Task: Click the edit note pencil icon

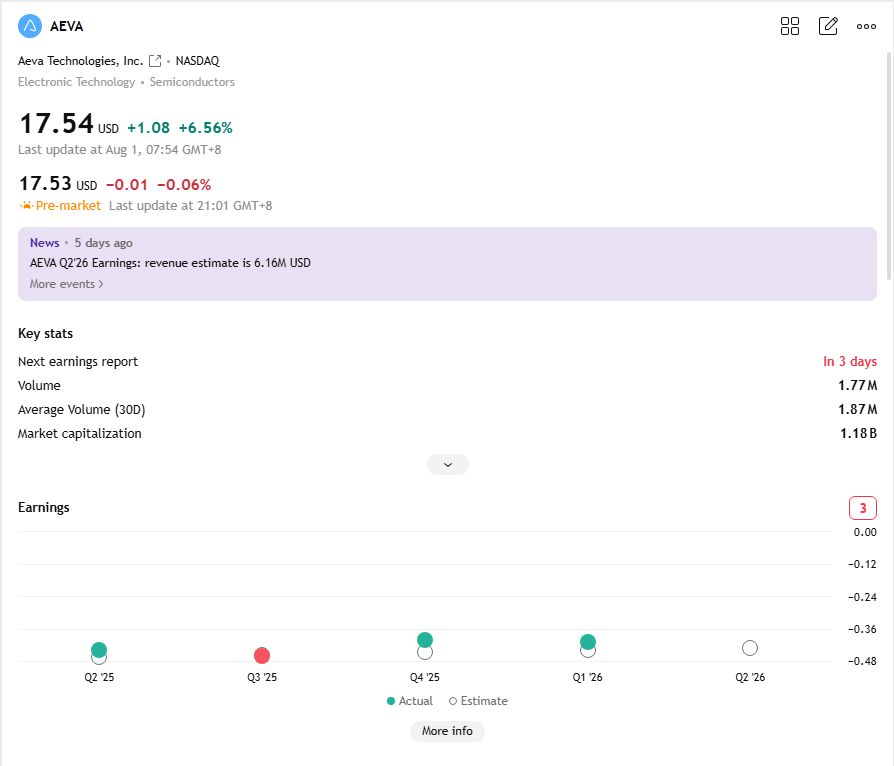Action: click(x=828, y=26)
